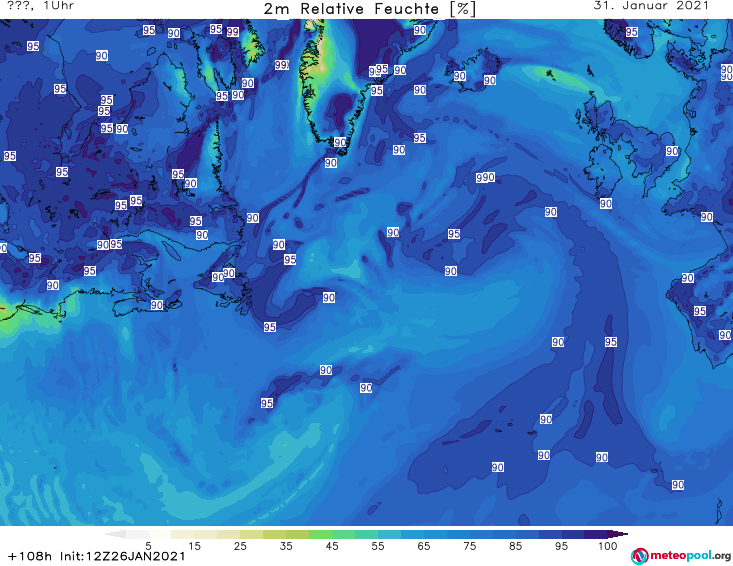The width and height of the screenshot is (733, 566).
Task: Click the legend value '5'
Action: point(148,546)
